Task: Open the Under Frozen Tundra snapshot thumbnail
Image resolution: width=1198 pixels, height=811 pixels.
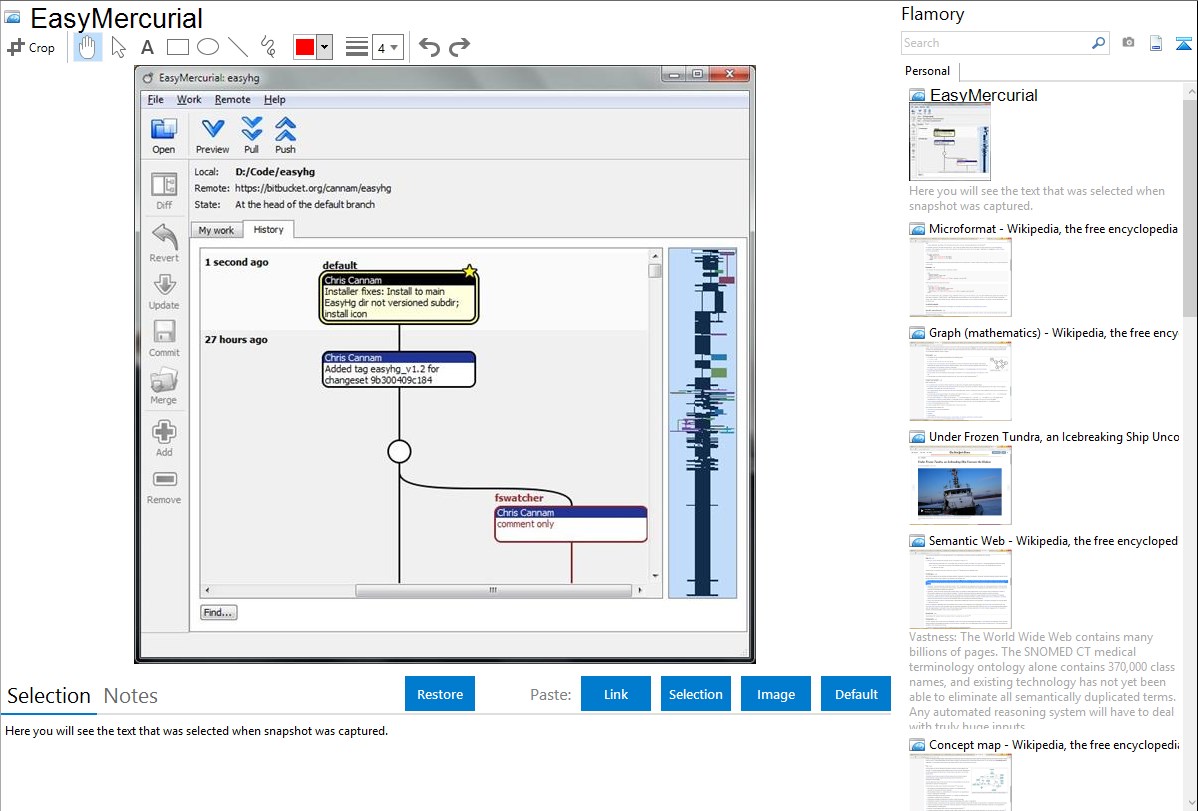Action: 960,485
